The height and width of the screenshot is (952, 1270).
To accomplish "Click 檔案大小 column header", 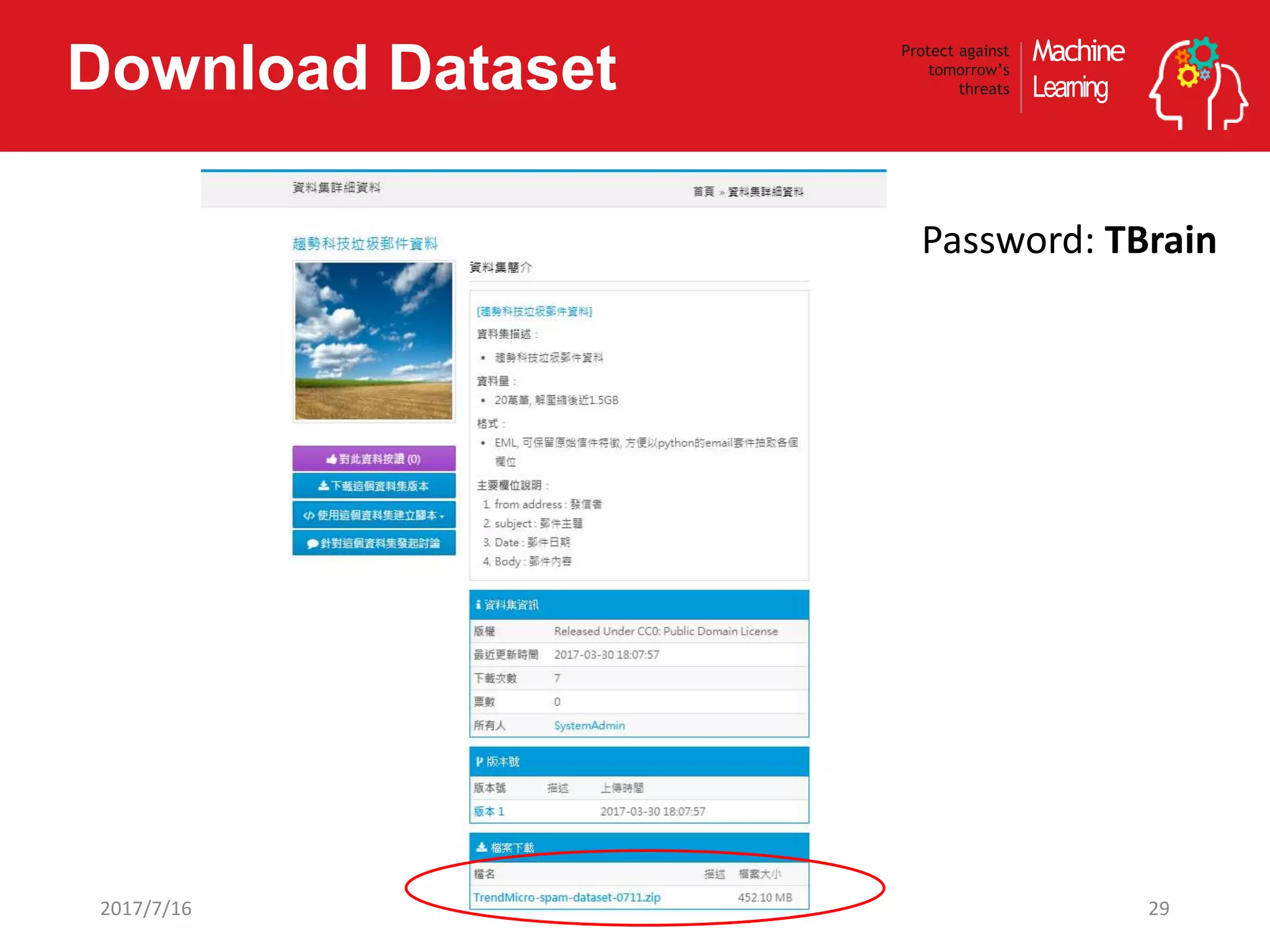I will [x=760, y=874].
